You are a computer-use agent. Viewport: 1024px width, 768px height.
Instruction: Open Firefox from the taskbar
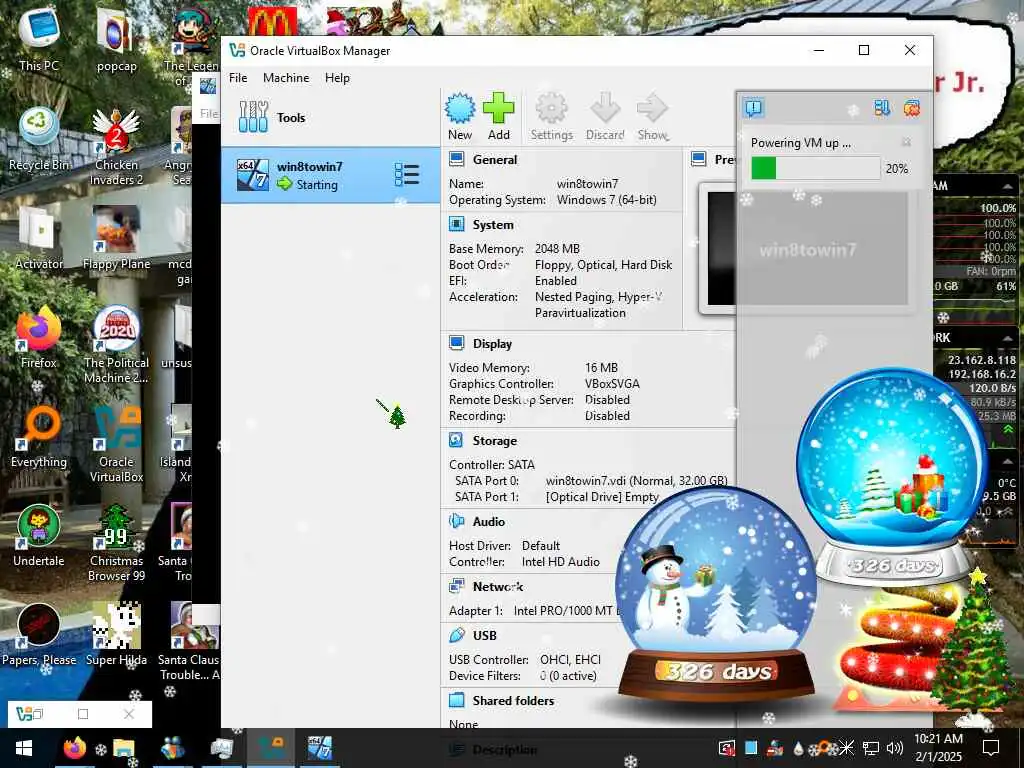[x=74, y=748]
